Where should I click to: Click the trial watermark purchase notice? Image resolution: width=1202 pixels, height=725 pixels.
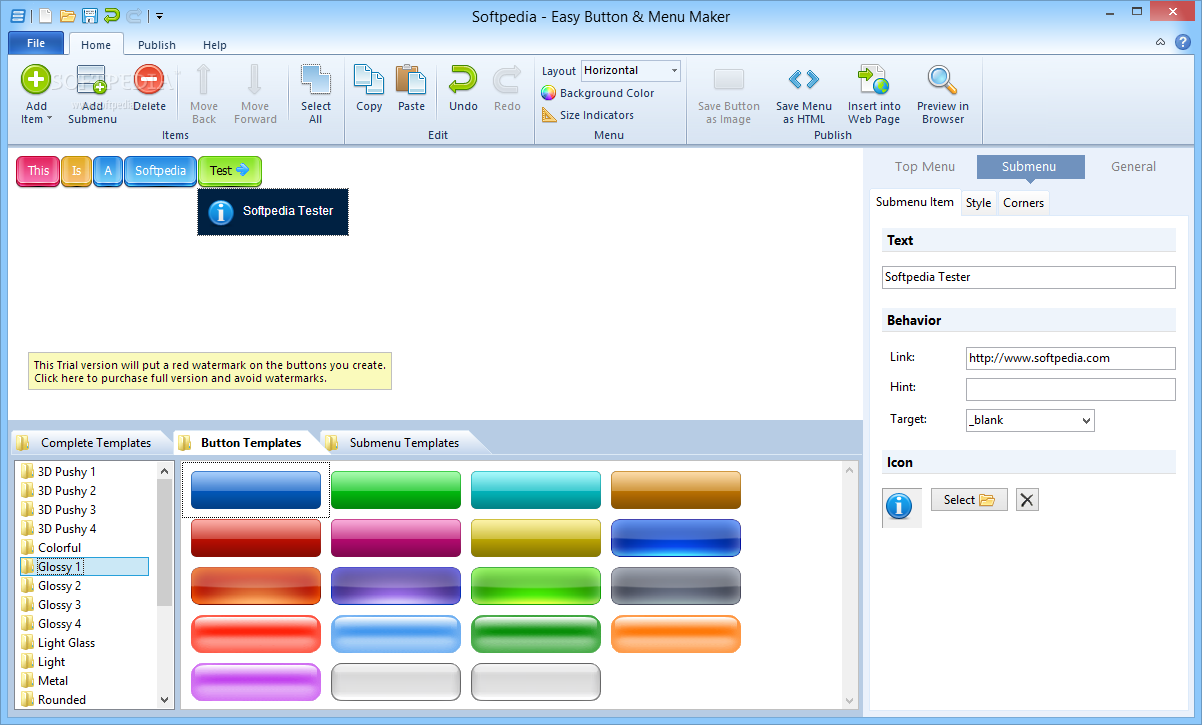click(209, 372)
